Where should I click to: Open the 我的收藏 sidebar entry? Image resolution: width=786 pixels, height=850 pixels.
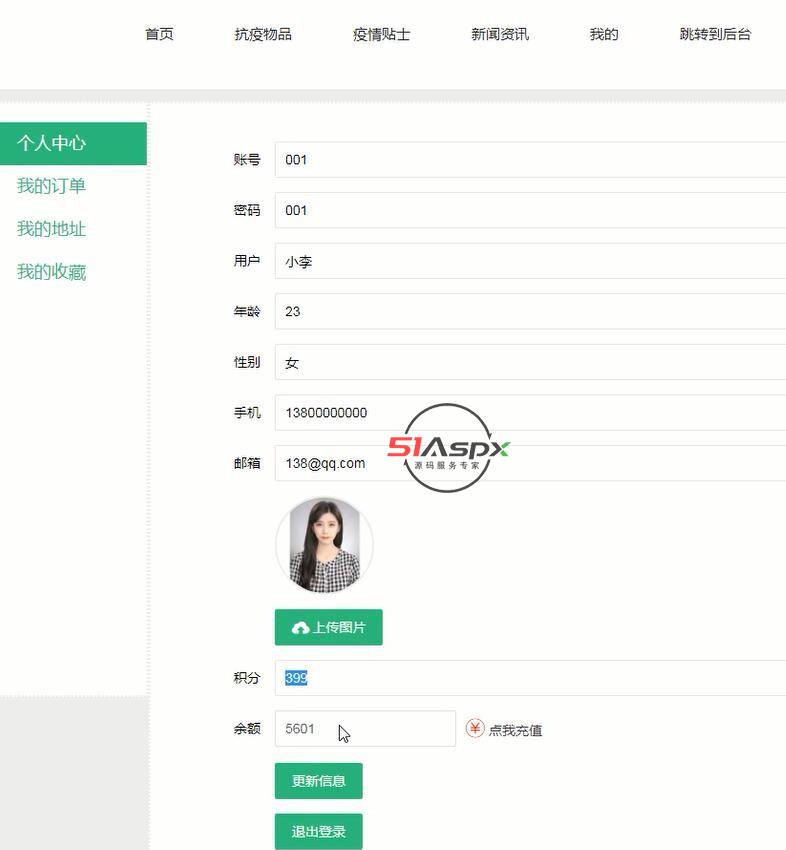click(x=51, y=272)
